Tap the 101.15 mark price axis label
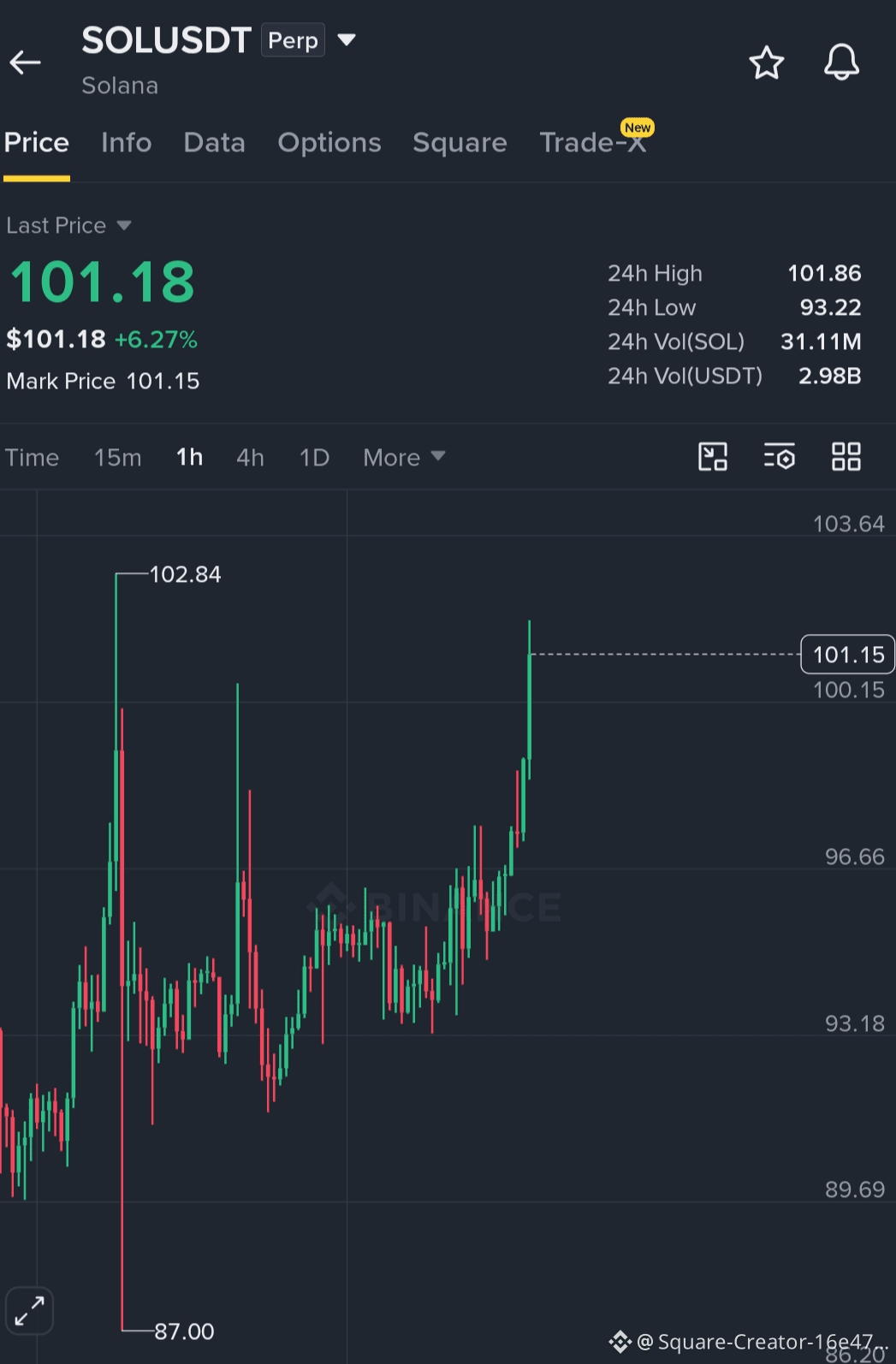 point(848,655)
